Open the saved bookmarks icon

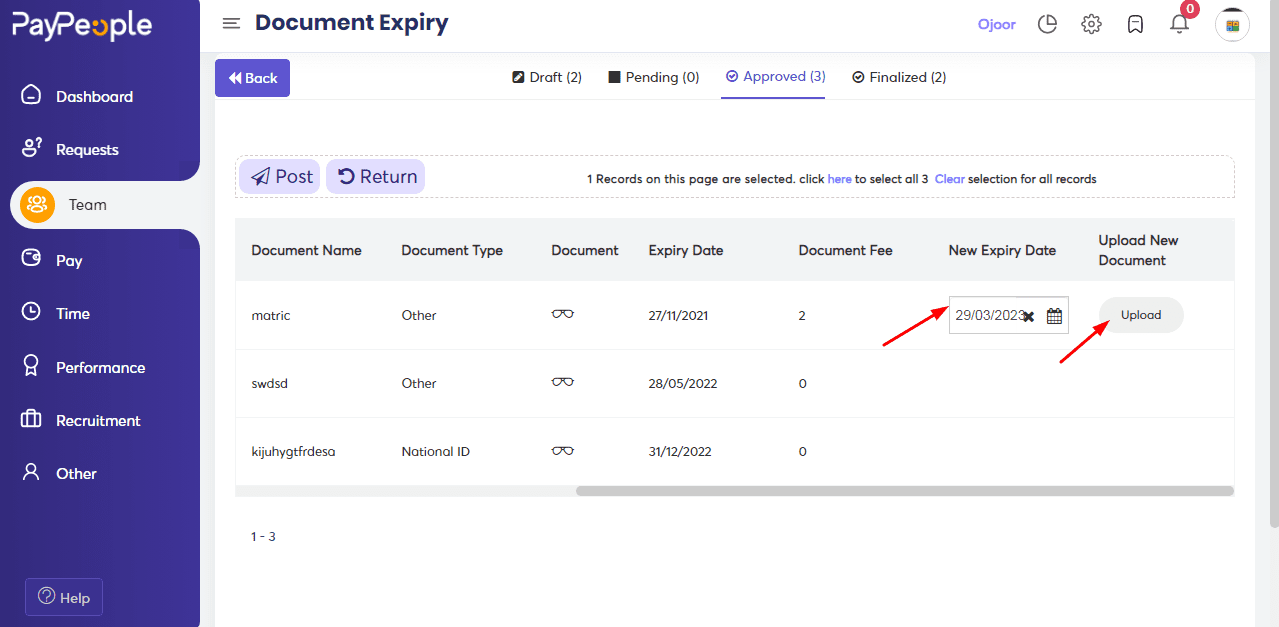pyautogui.click(x=1135, y=23)
